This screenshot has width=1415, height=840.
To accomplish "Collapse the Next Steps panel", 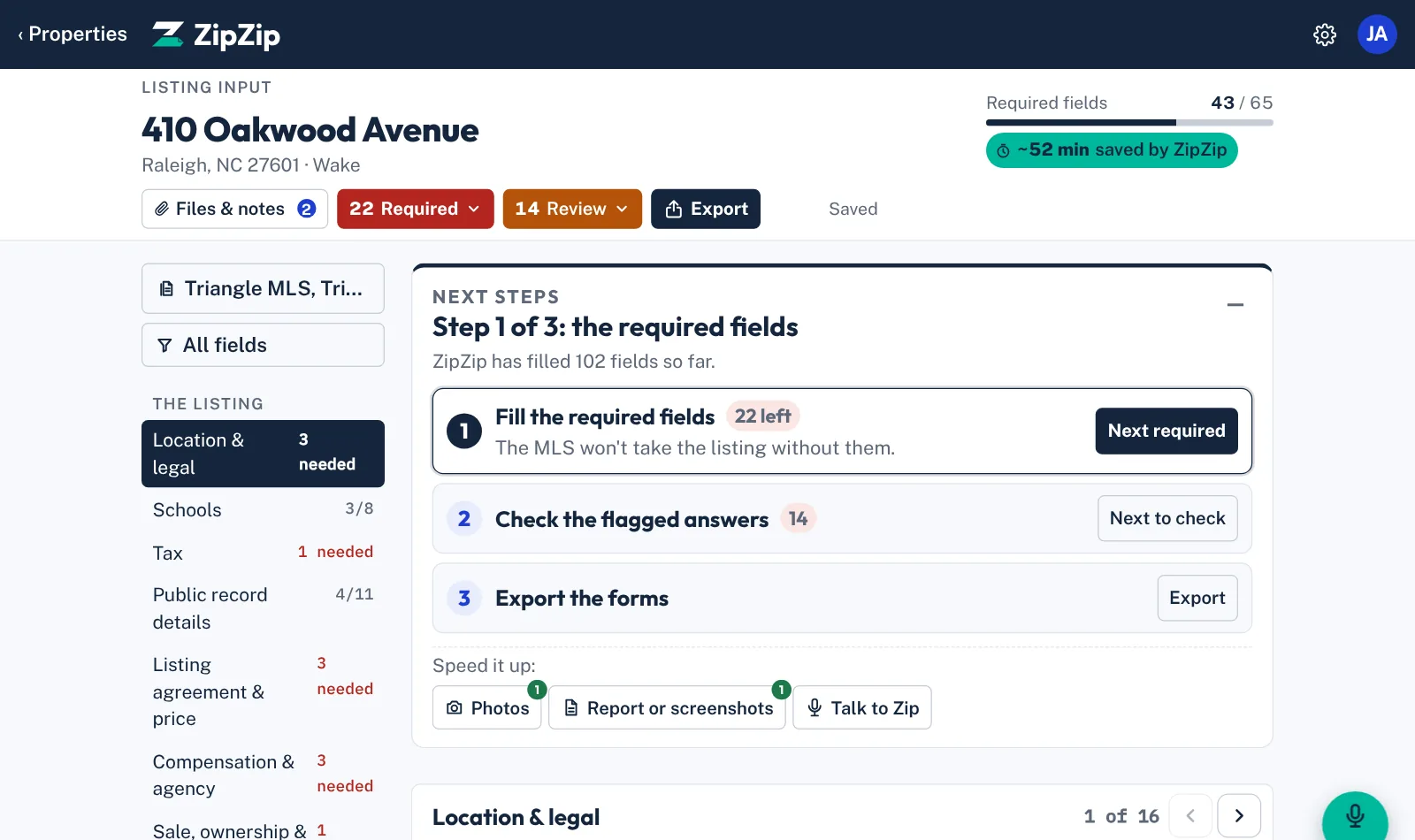I will pos(1235,305).
